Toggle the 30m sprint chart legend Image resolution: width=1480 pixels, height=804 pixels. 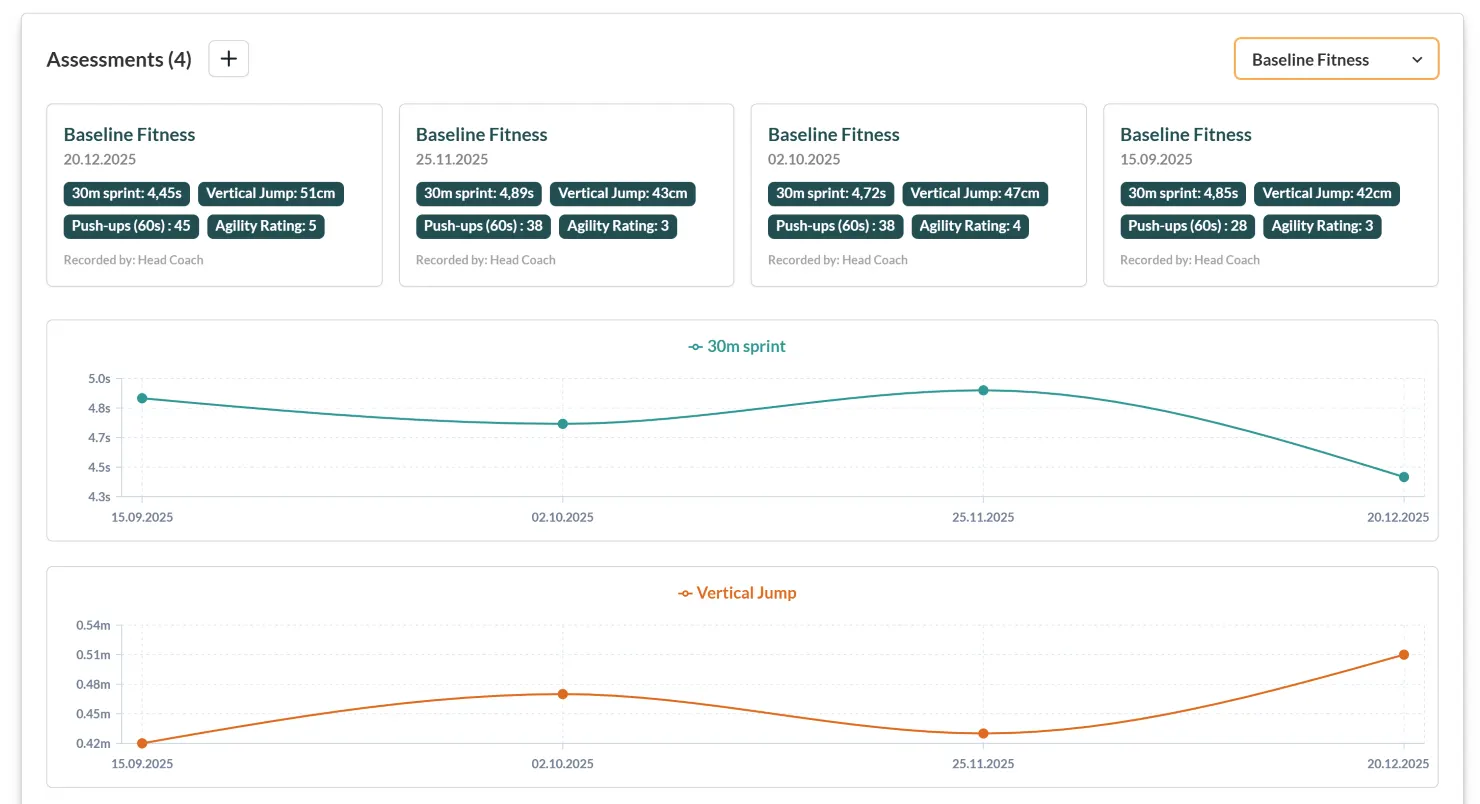coord(737,346)
